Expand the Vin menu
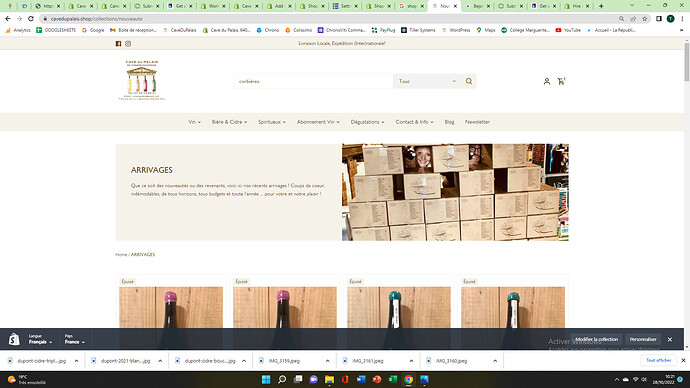This screenshot has height=388, width=690. point(195,122)
